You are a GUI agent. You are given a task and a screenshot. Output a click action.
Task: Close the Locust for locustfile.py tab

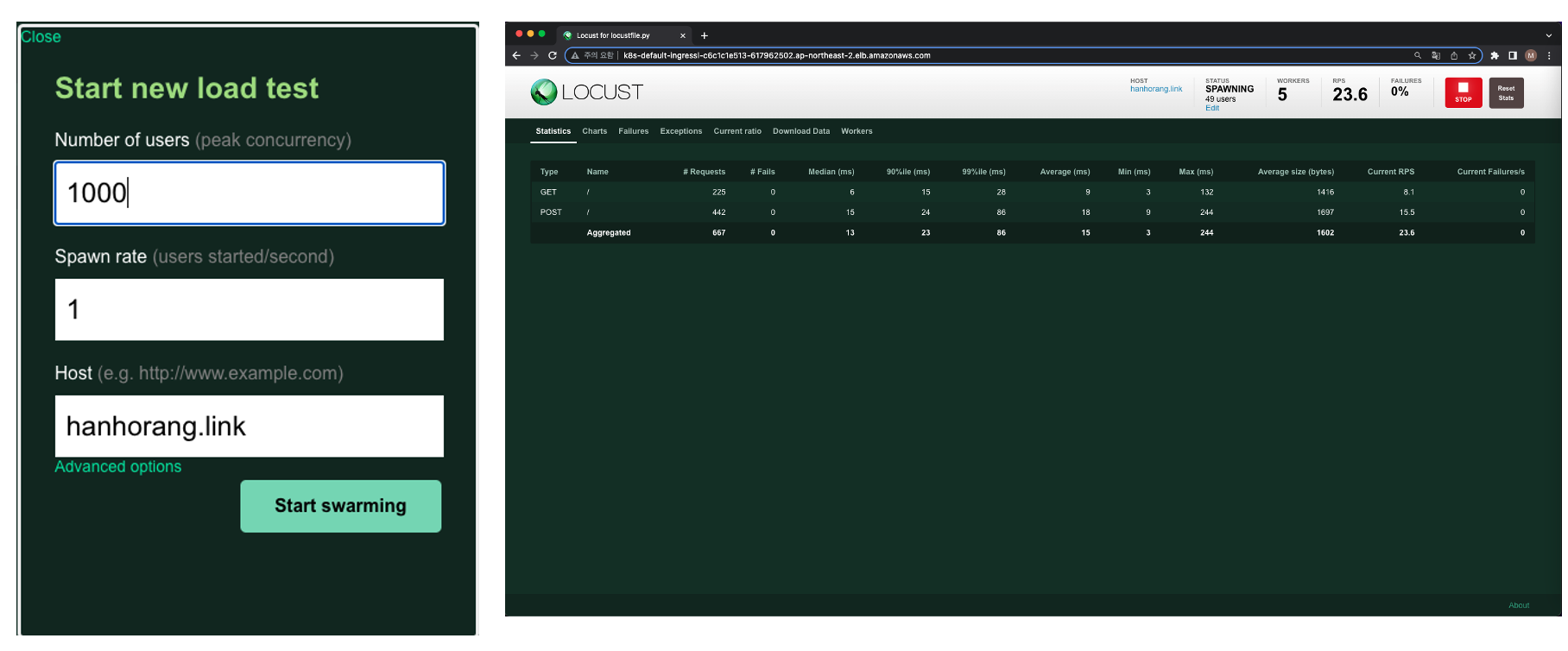[683, 35]
